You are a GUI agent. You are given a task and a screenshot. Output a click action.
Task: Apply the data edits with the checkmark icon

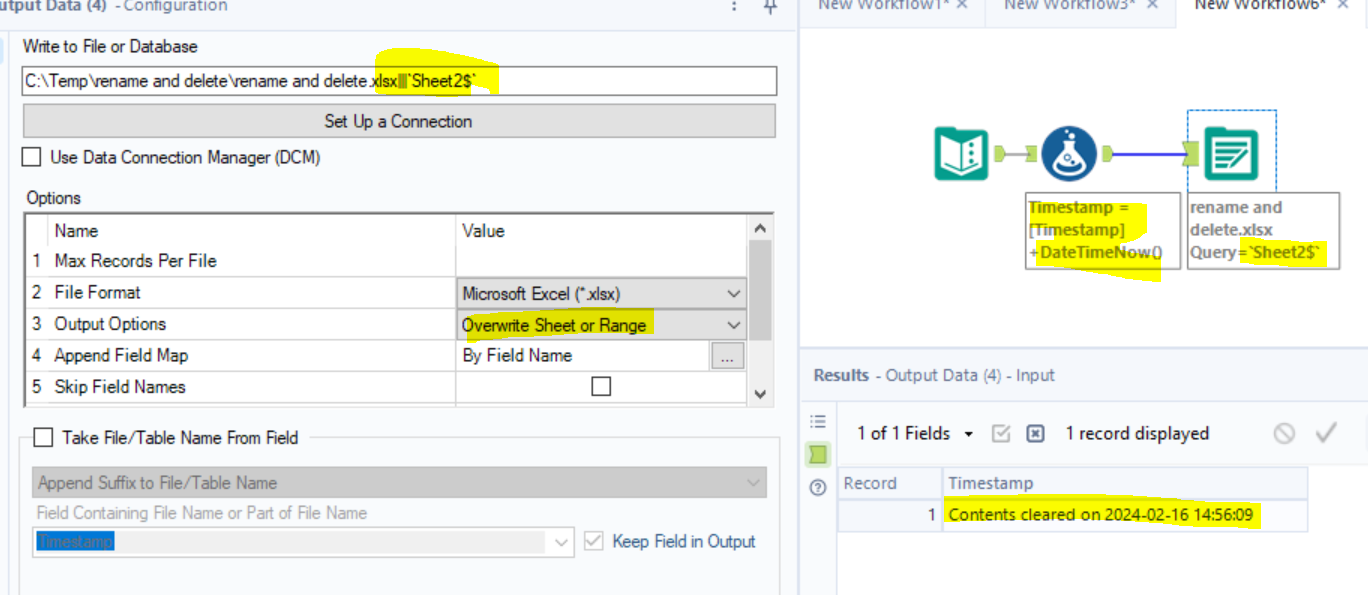point(1326,433)
